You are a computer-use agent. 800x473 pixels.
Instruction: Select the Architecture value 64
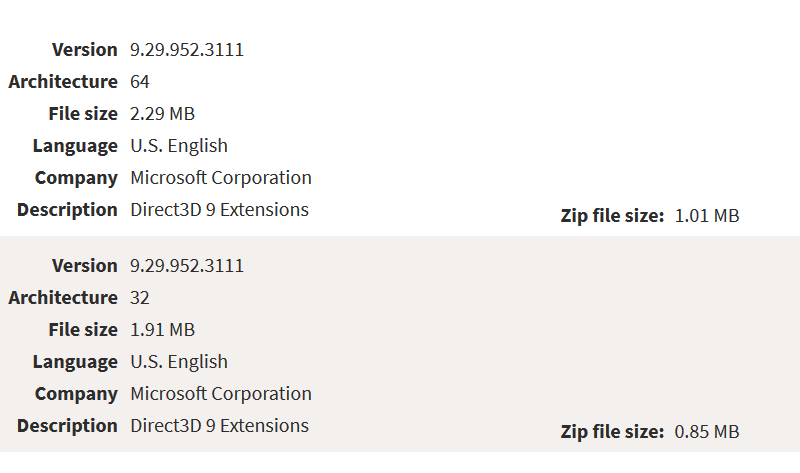[x=140, y=82]
